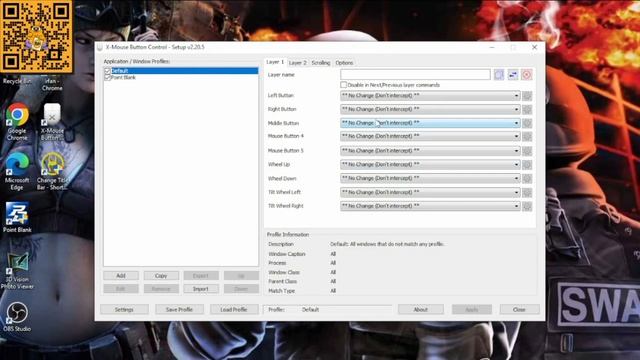The width and height of the screenshot is (640, 360).
Task: Click the Save Profile button
Action: [x=179, y=309]
